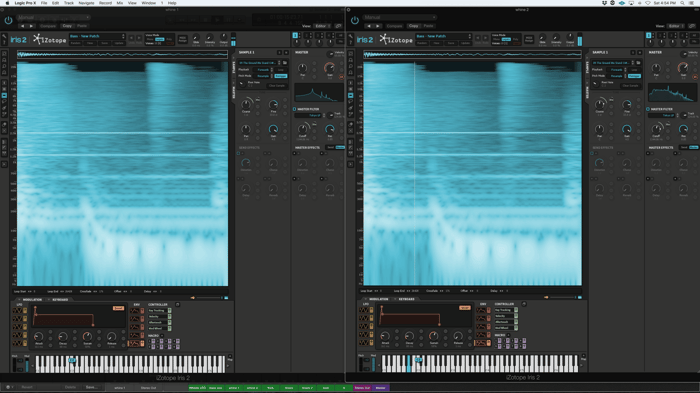The image size is (700, 393).
Task: Open the Manual preset dropdown in whine 1
Action: tap(54, 17)
